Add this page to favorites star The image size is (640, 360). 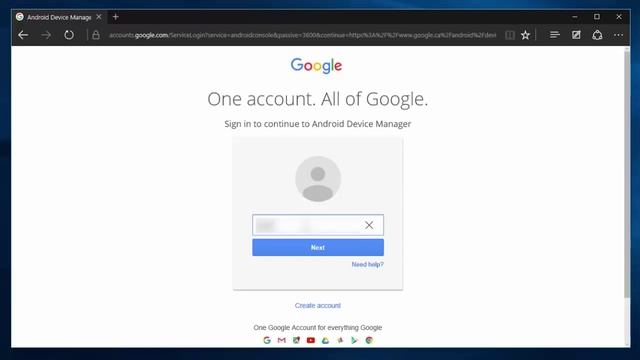[525, 35]
